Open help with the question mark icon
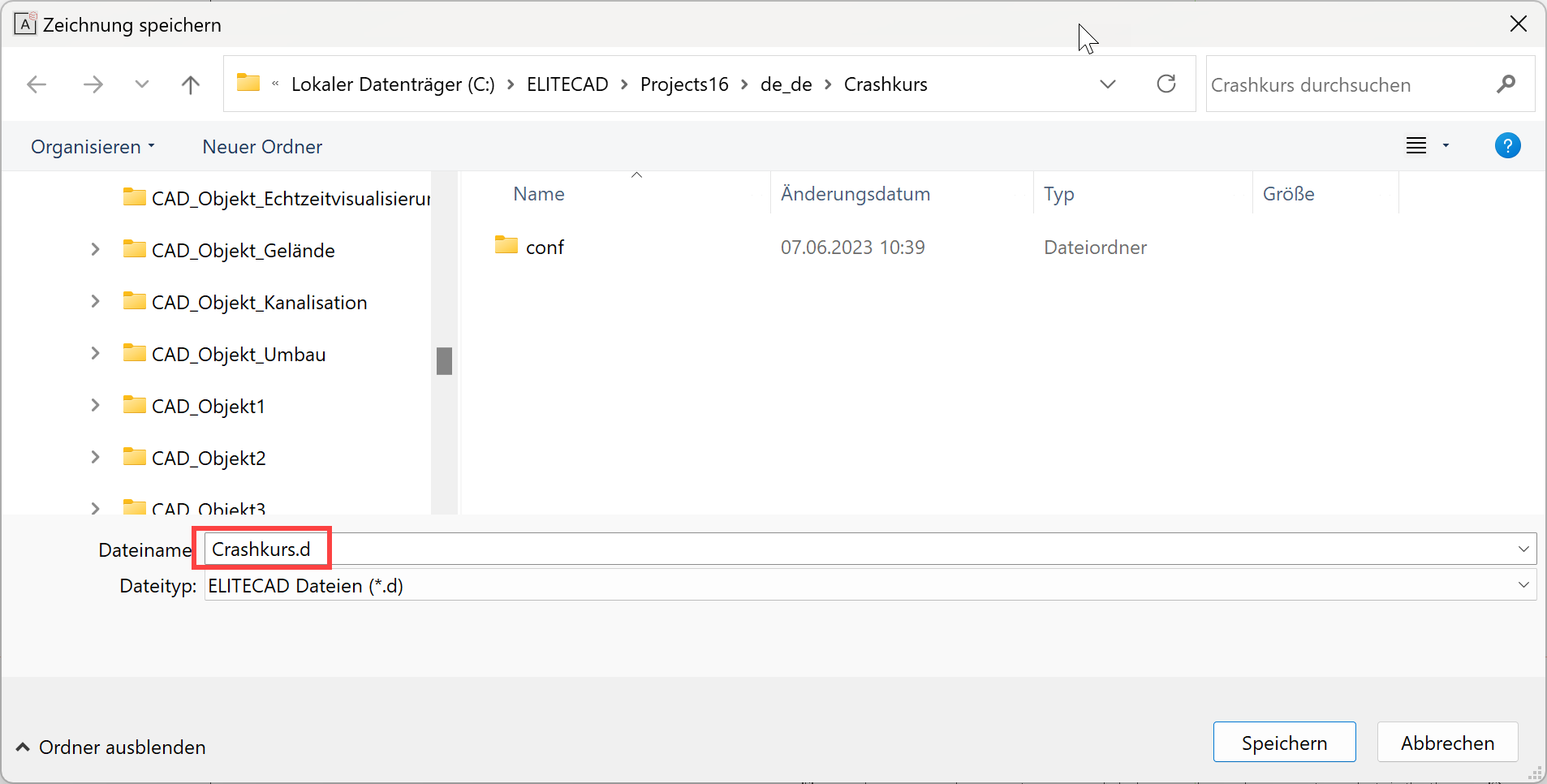The image size is (1547, 784). 1507,146
